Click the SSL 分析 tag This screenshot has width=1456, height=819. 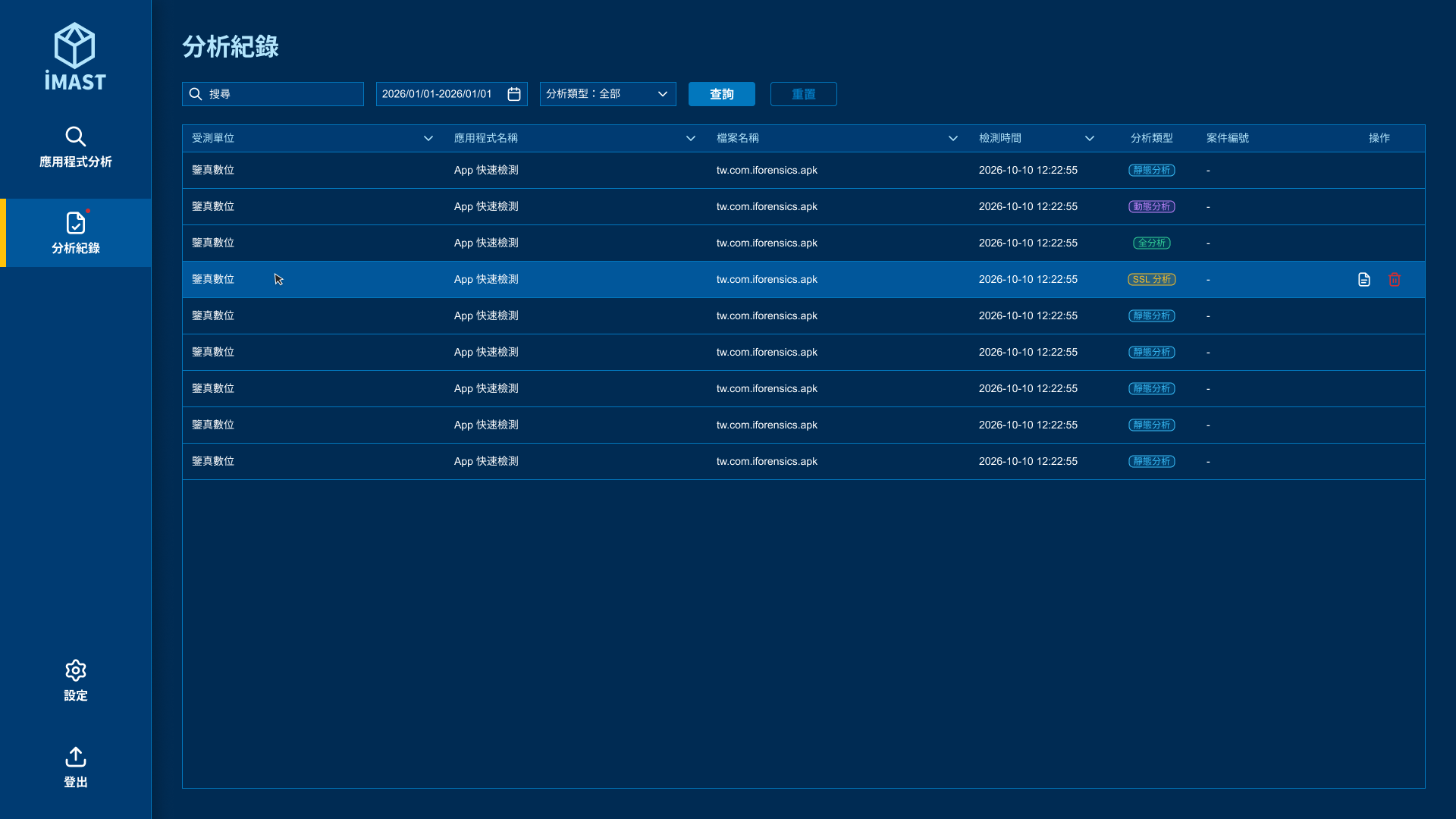(1152, 280)
